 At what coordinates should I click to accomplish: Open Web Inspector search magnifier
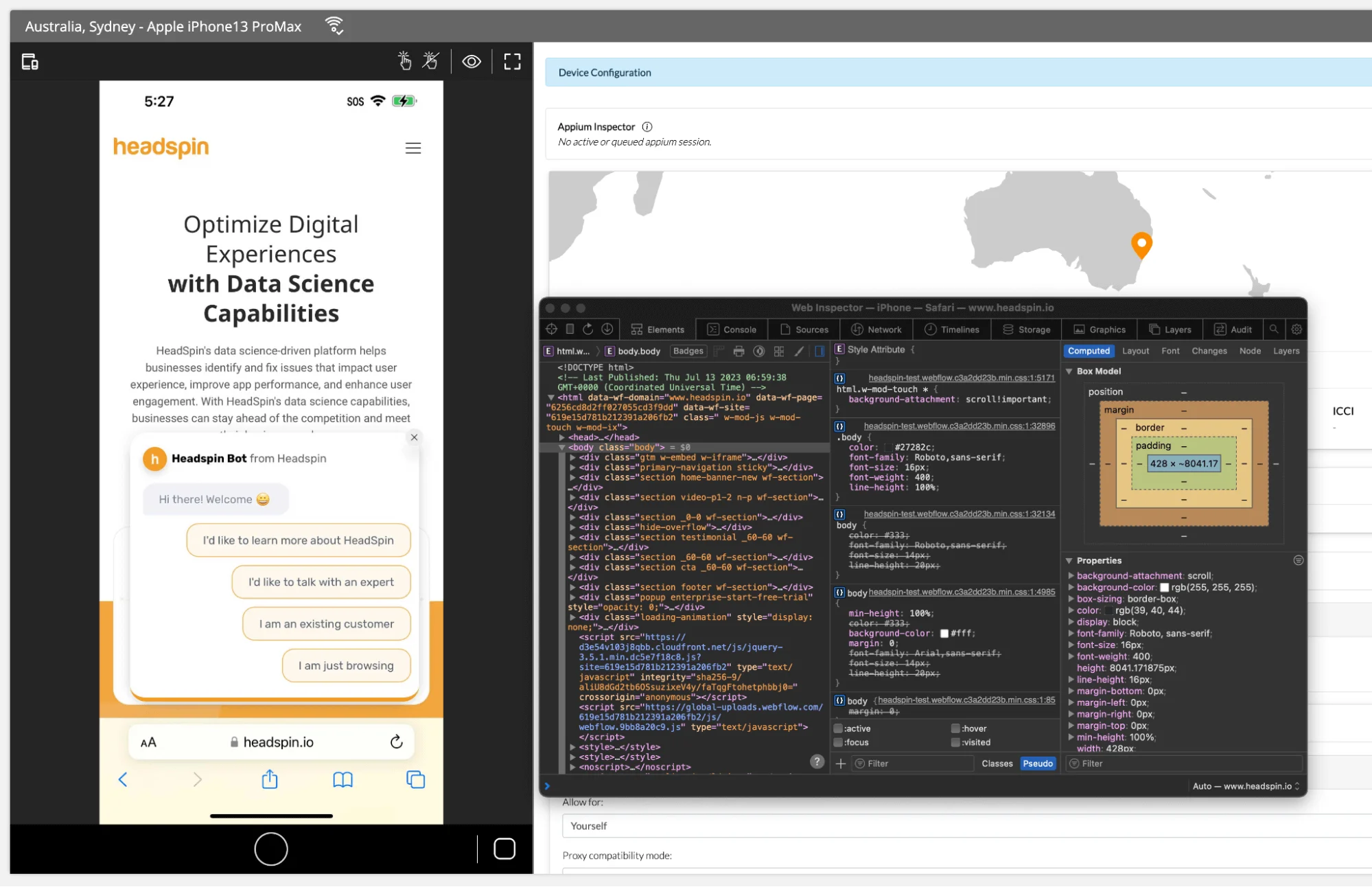tap(1274, 330)
